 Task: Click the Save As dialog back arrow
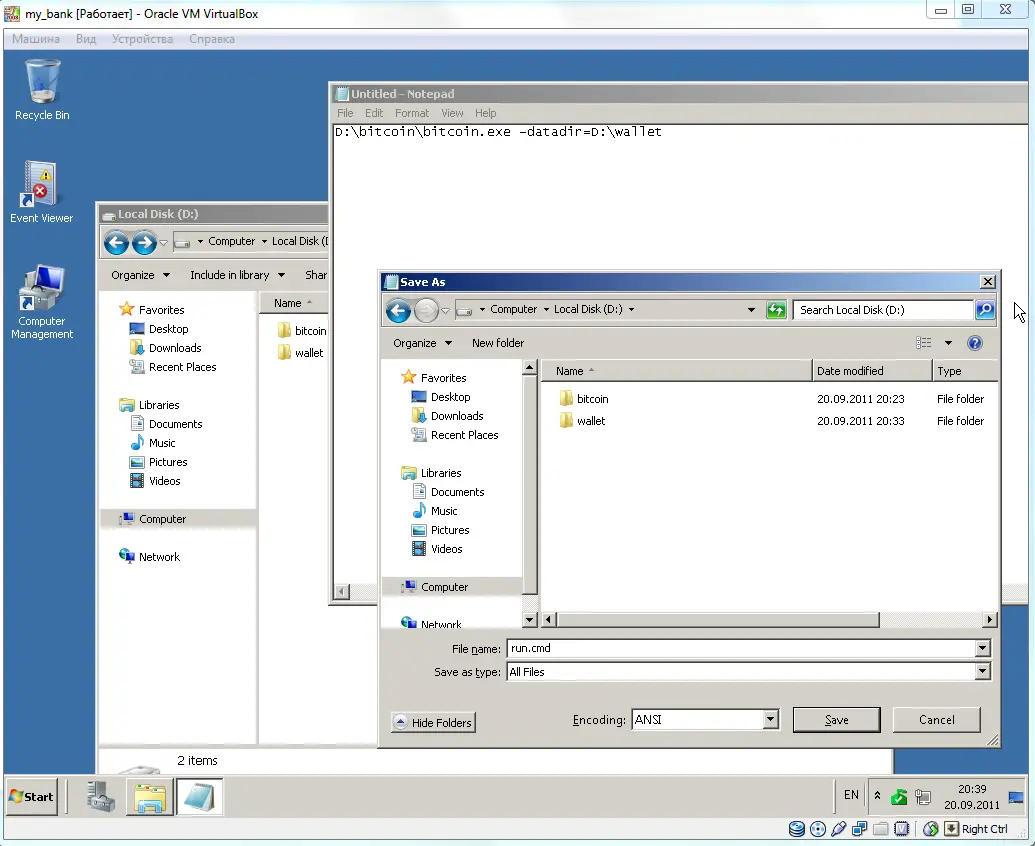click(x=398, y=311)
